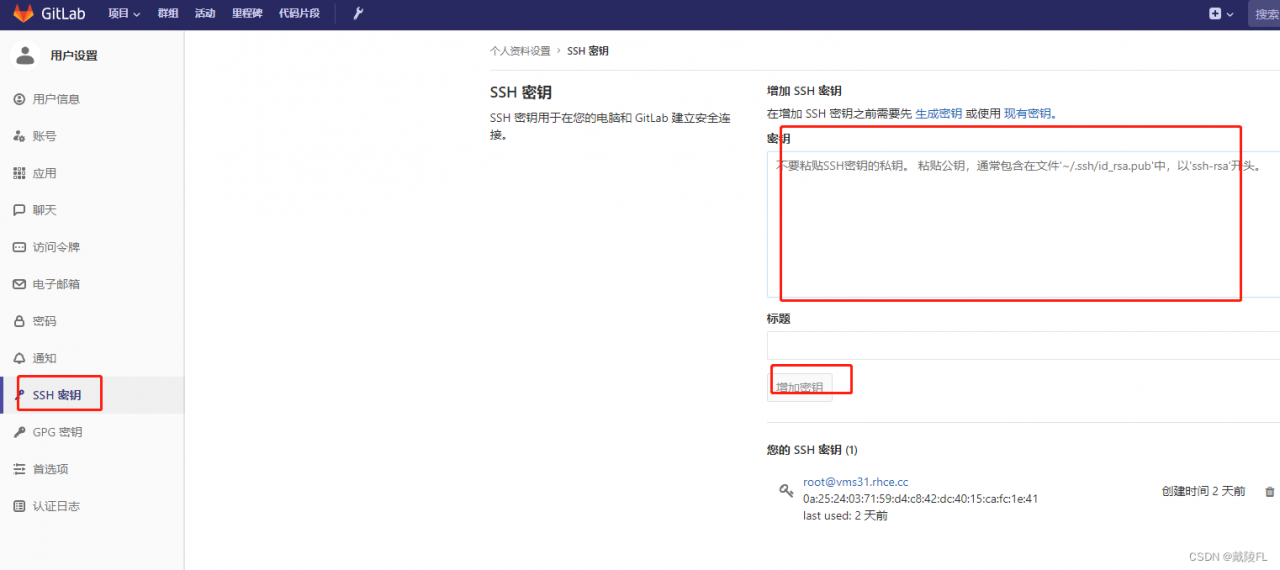This screenshot has height=570, width=1280.
Task: Click the 账号 sidebar icon
Action: pos(19,136)
